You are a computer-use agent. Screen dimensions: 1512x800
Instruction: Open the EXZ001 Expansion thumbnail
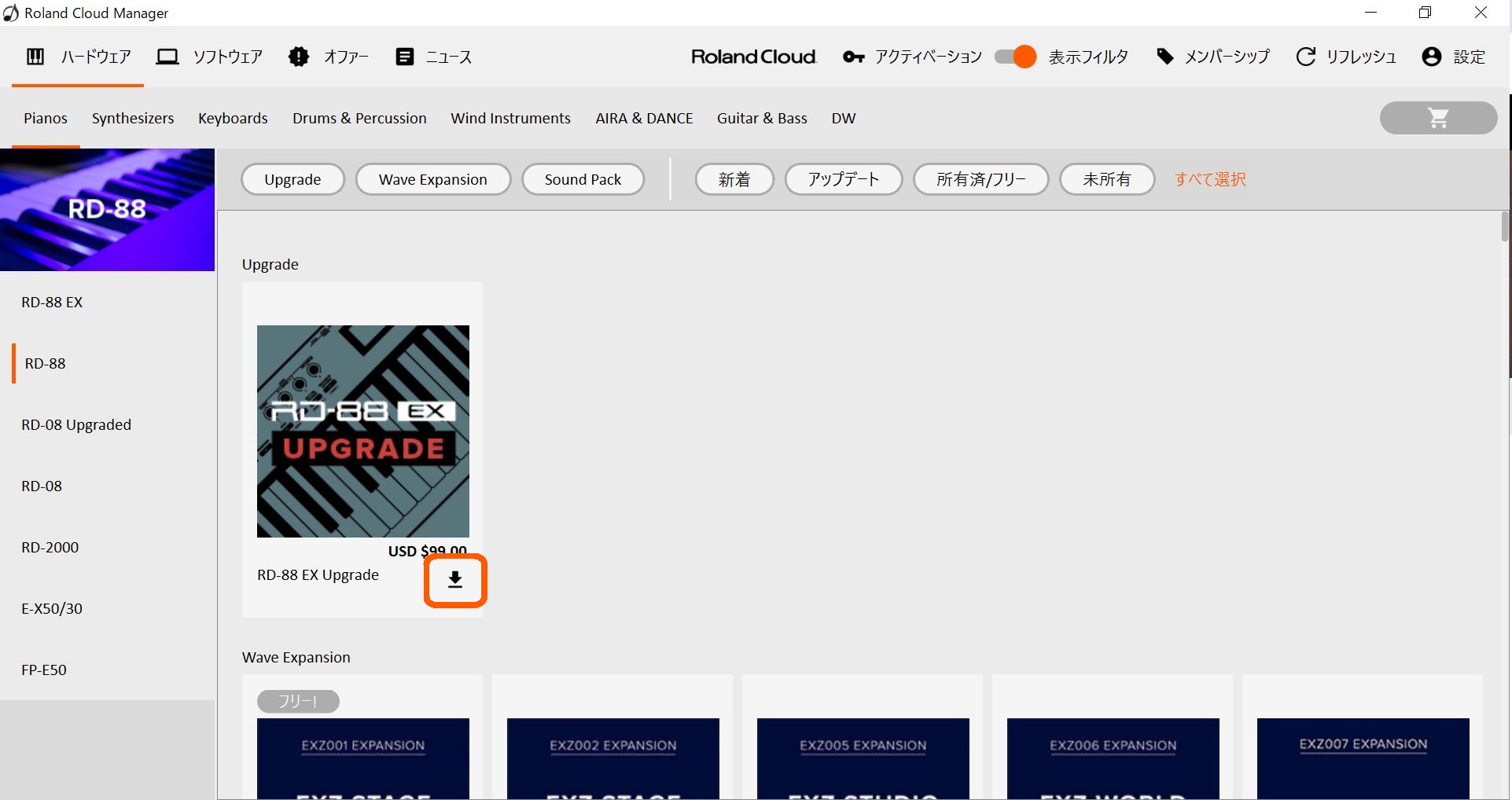pos(363,759)
